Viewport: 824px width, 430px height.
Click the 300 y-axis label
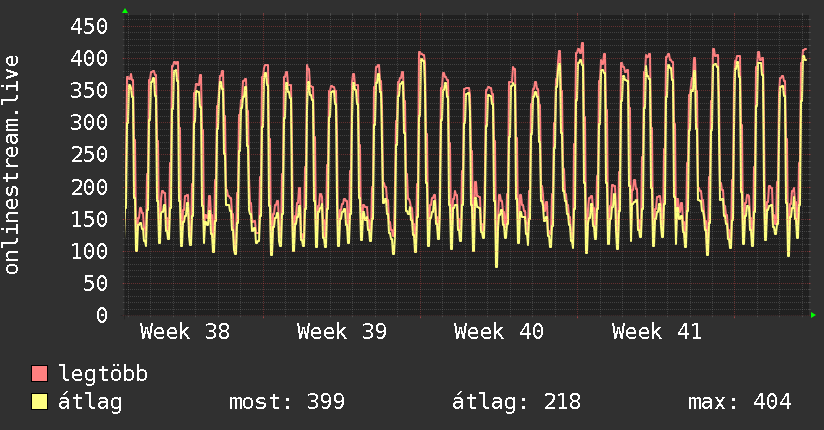[x=89, y=122]
